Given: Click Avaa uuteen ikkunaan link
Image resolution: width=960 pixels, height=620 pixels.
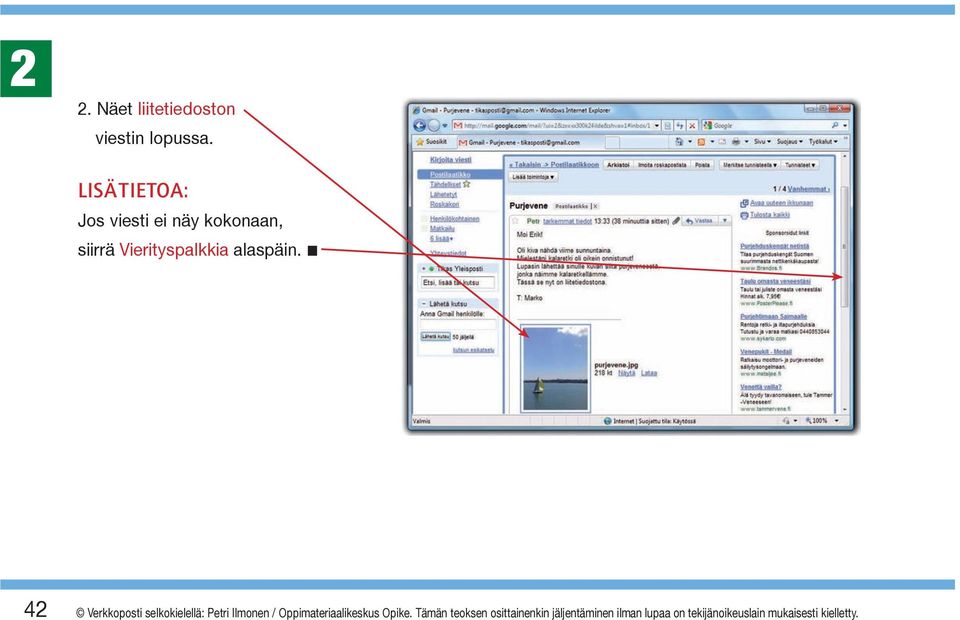Looking at the screenshot, I should click(x=781, y=203).
